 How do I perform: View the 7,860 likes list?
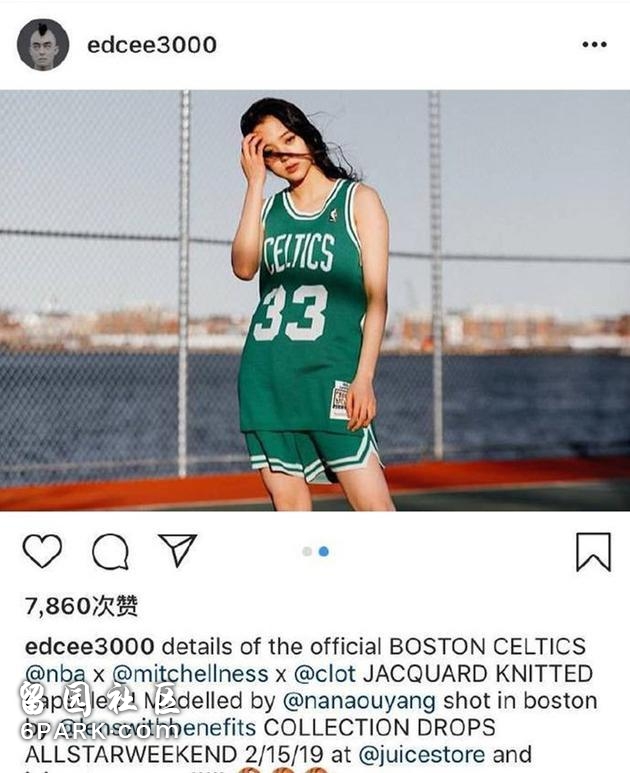[82, 606]
